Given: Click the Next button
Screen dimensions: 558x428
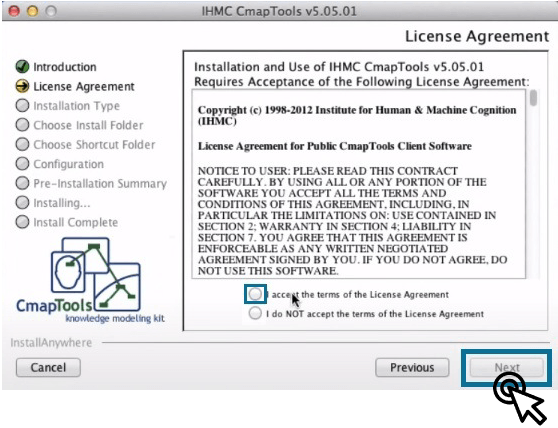Looking at the screenshot, I should tap(507, 368).
